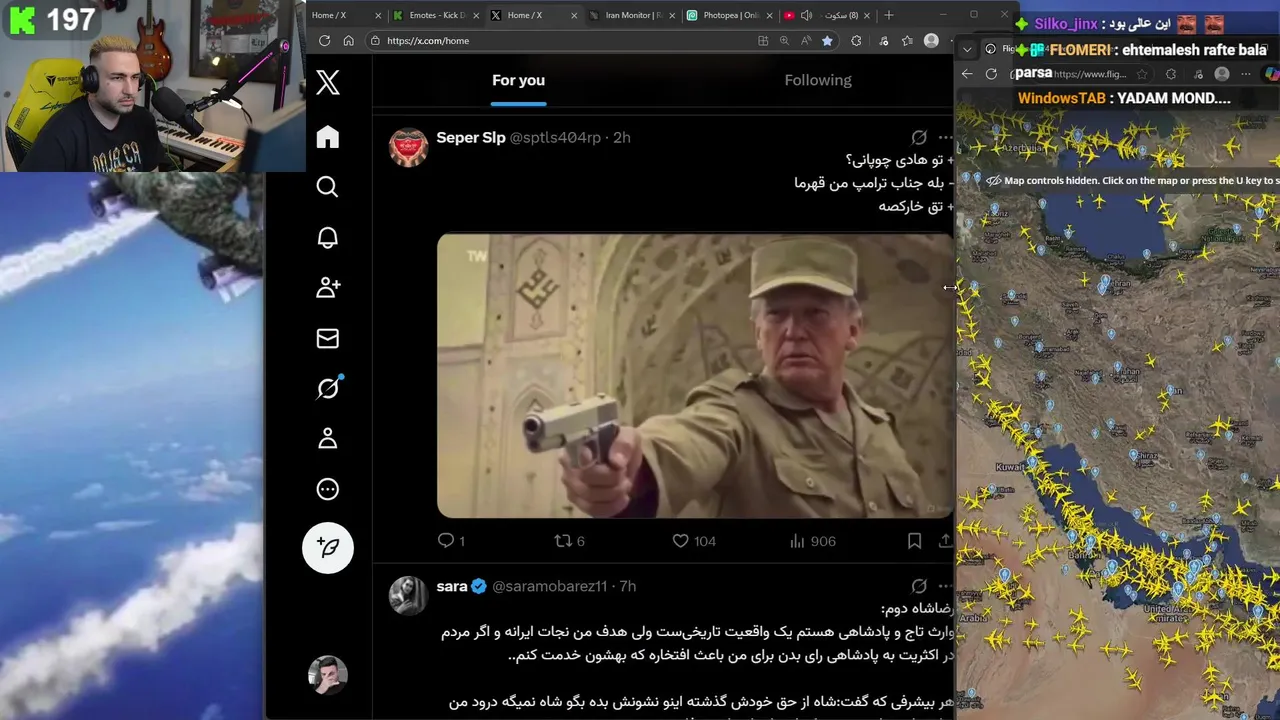
Task: Open Grok from the X sidebar
Action: pos(328,388)
